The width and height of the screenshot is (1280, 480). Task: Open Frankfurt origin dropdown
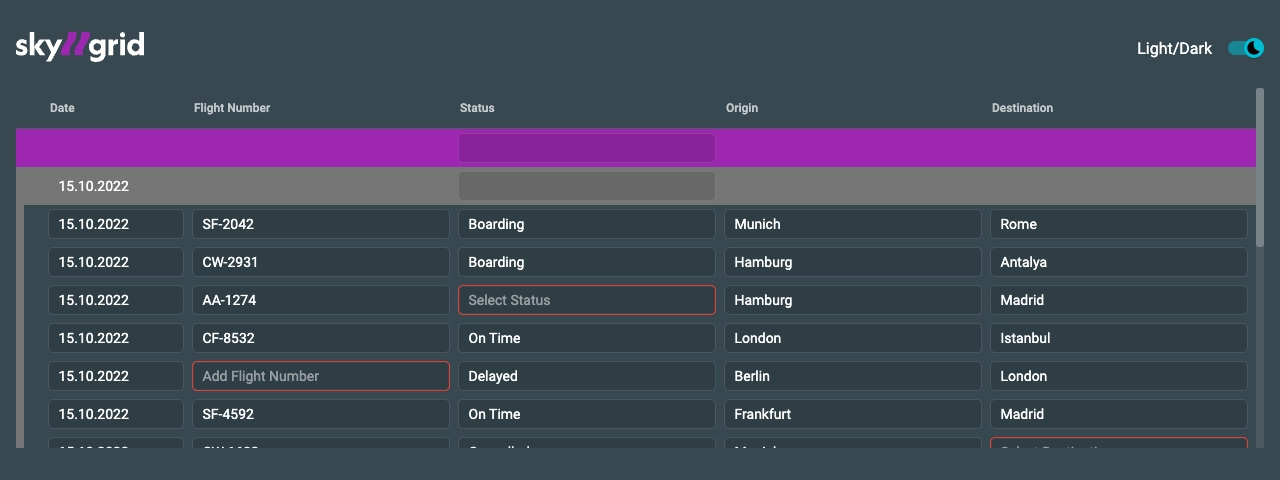pyautogui.click(x=853, y=414)
